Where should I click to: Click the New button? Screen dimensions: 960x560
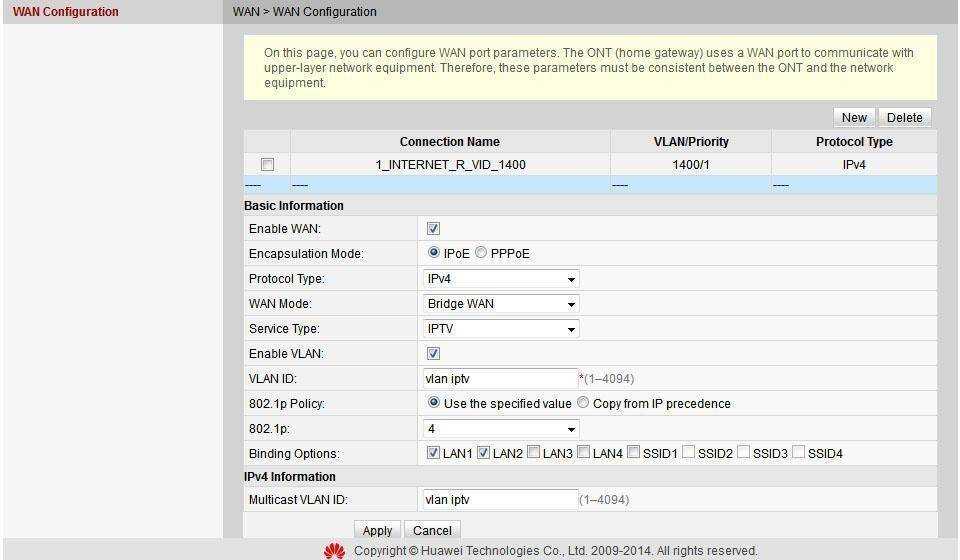coord(854,117)
